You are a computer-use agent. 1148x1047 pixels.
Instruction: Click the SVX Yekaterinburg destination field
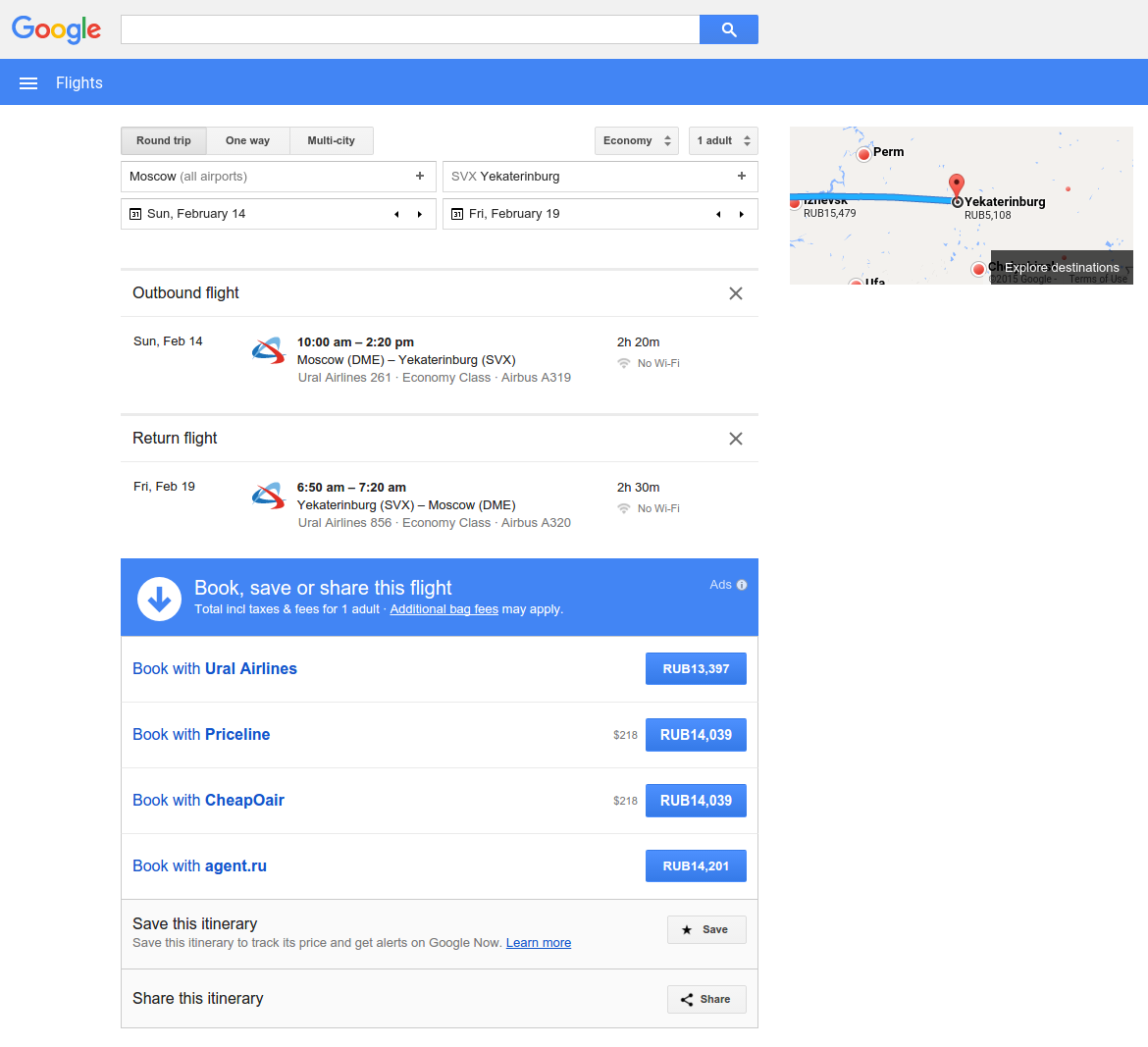pyautogui.click(x=600, y=177)
